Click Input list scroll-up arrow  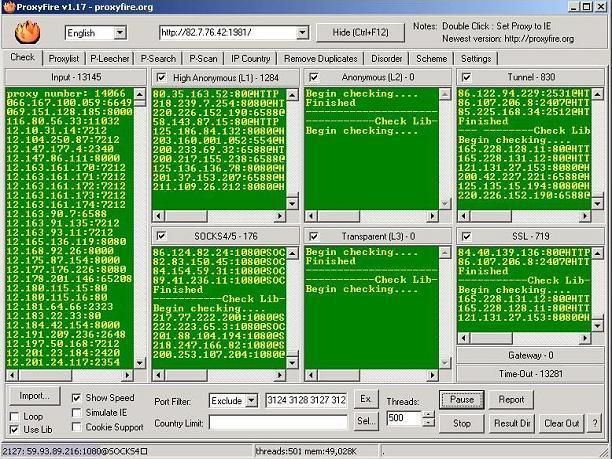(x=140, y=94)
